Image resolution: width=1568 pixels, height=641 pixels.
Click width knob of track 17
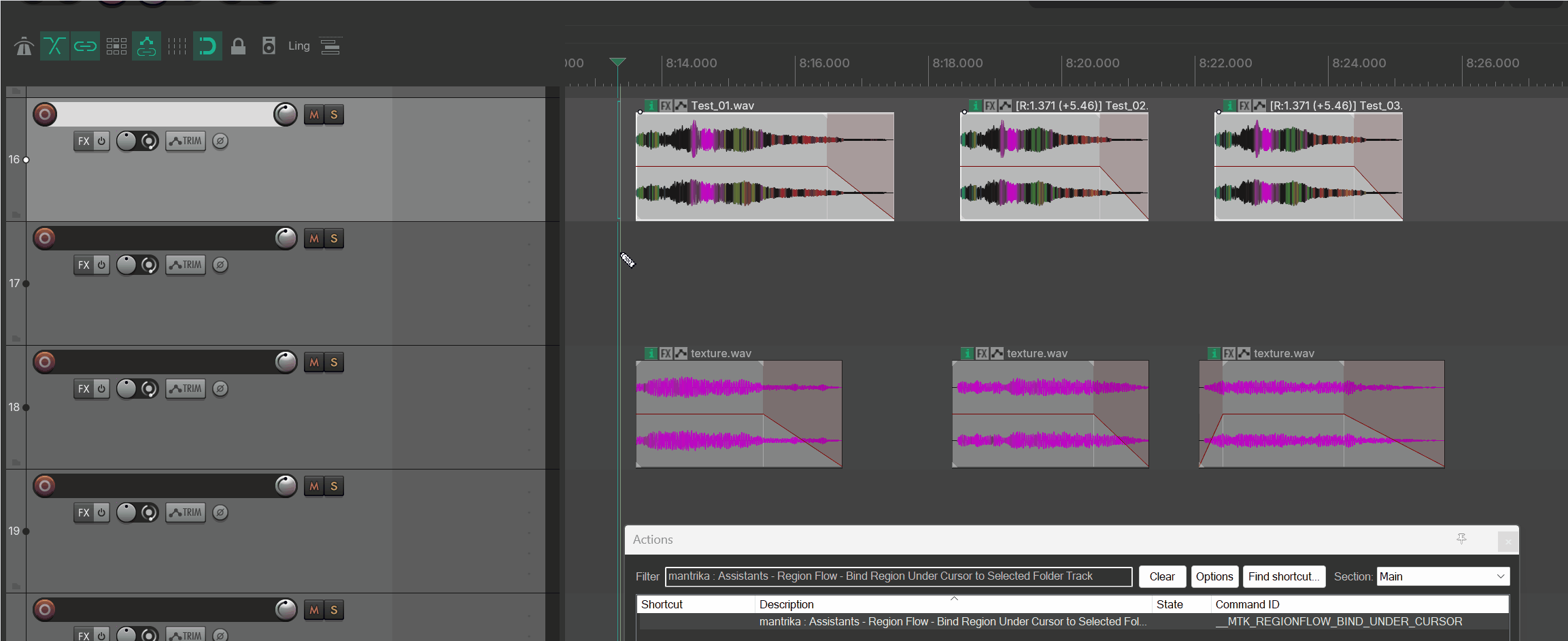click(x=149, y=265)
